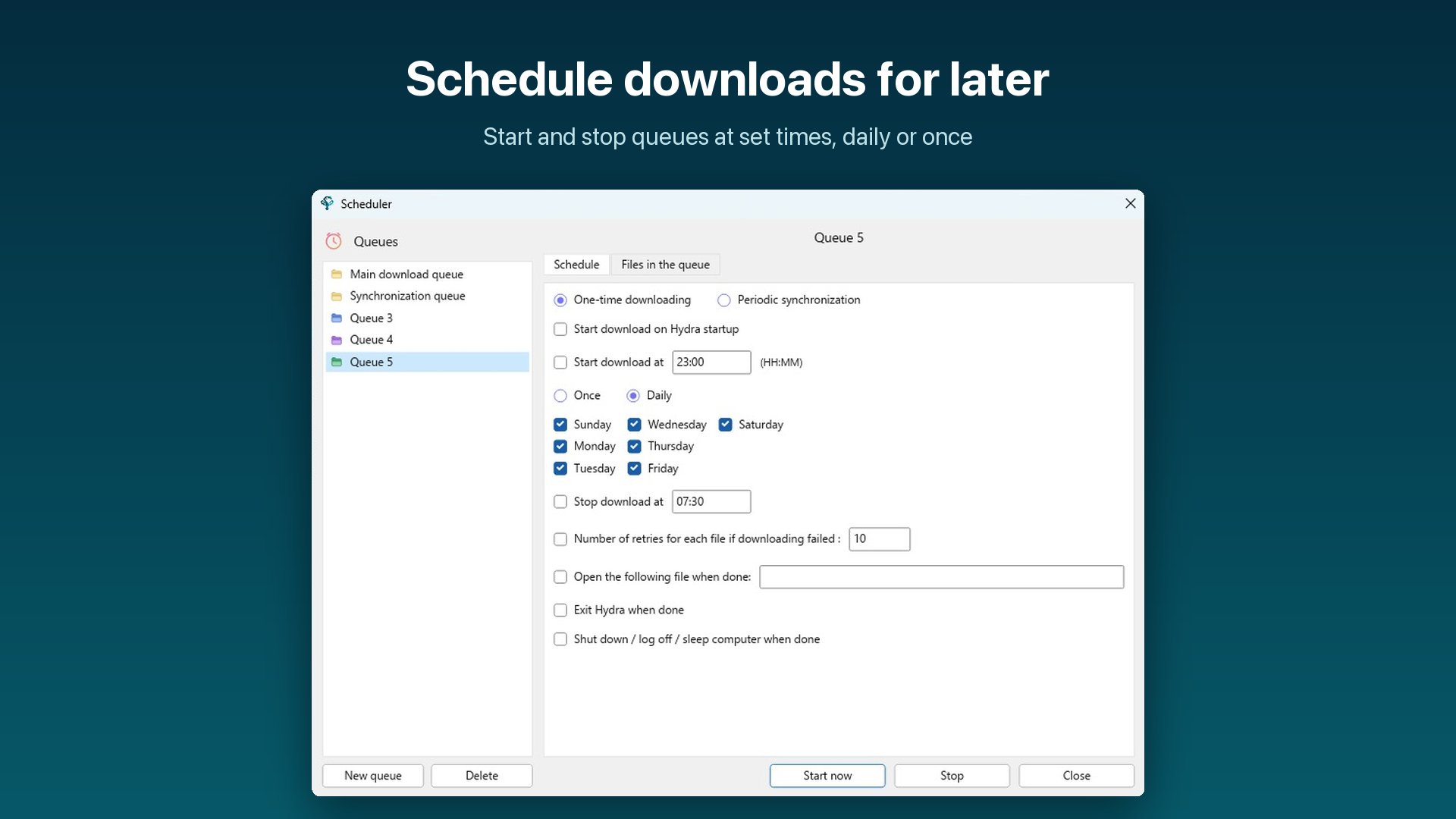
Task: Select Main download queue in the list
Action: pyautogui.click(x=428, y=275)
